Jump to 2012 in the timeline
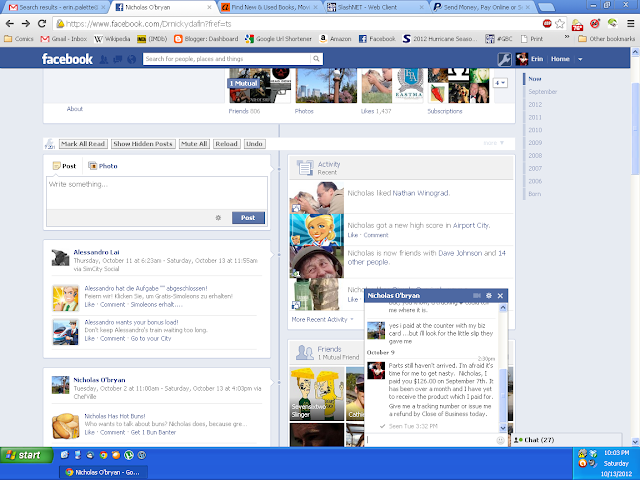The image size is (640, 480). (x=535, y=104)
